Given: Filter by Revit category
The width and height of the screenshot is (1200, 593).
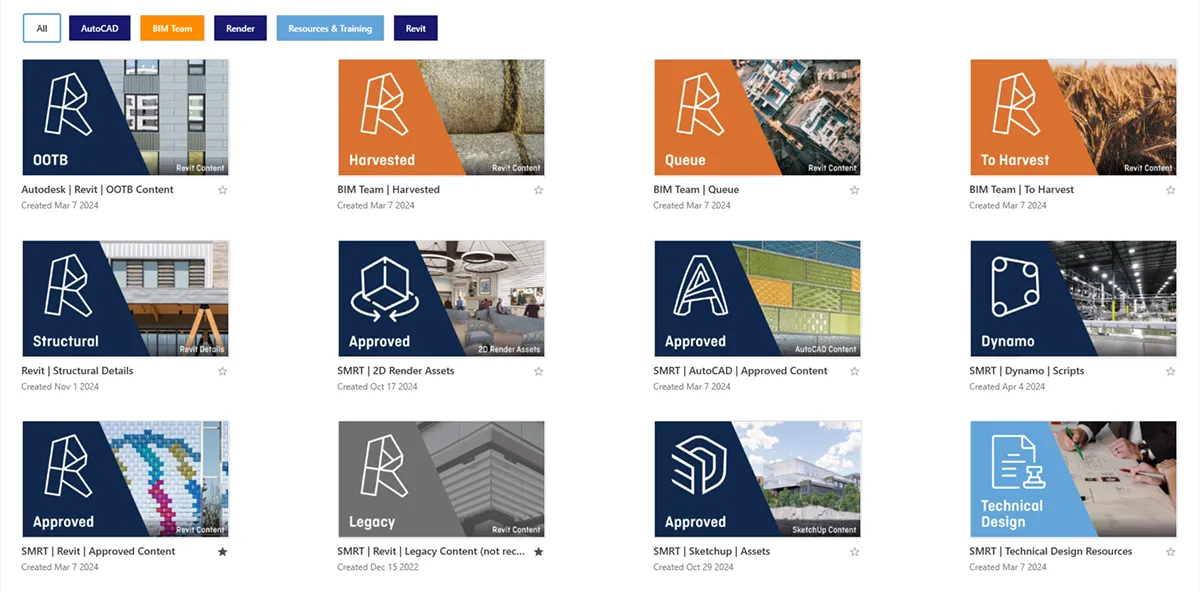Looking at the screenshot, I should click(416, 28).
